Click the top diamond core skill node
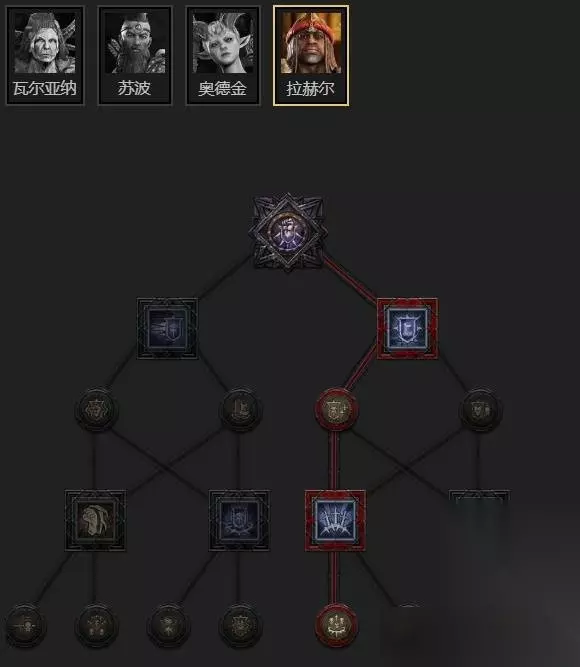 click(289, 232)
